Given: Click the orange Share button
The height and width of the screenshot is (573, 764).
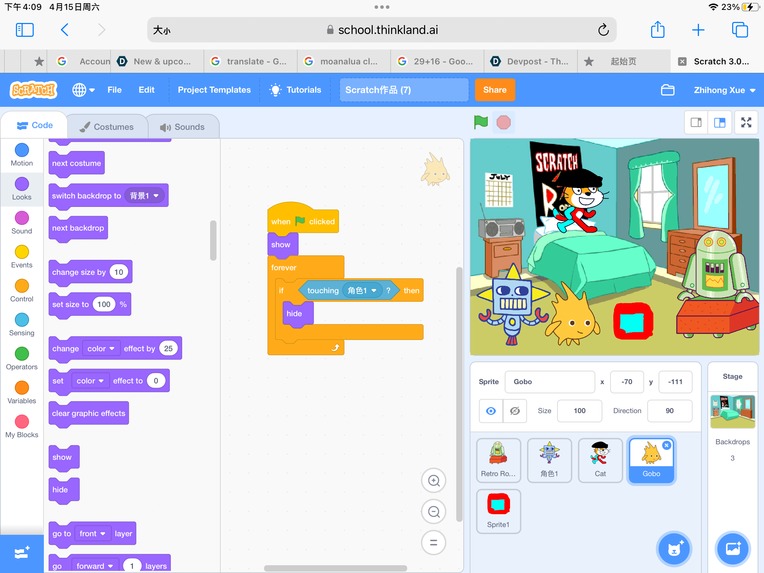Looking at the screenshot, I should (x=495, y=90).
